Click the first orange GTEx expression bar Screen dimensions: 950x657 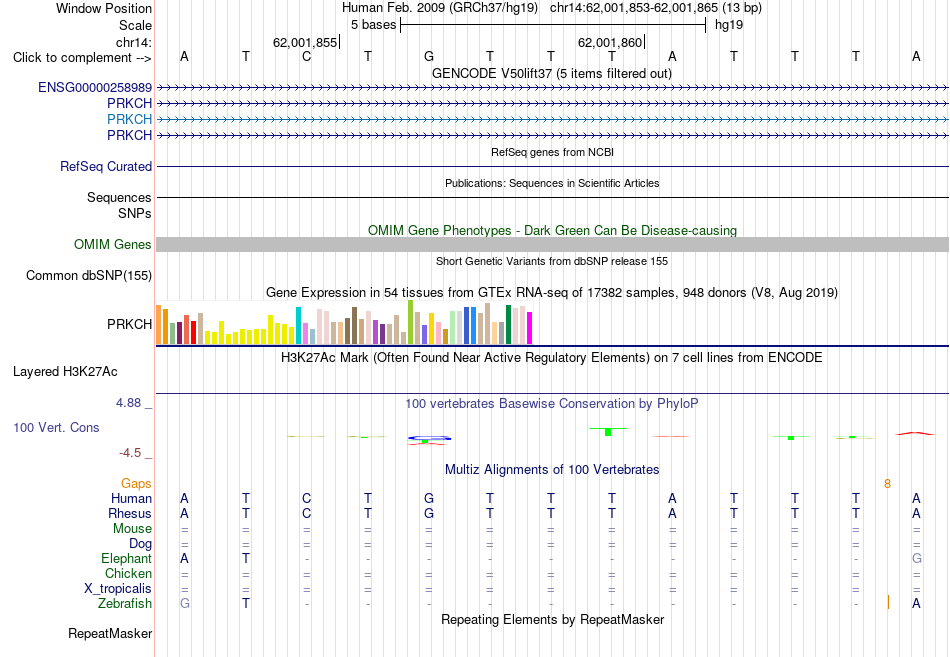(x=159, y=324)
